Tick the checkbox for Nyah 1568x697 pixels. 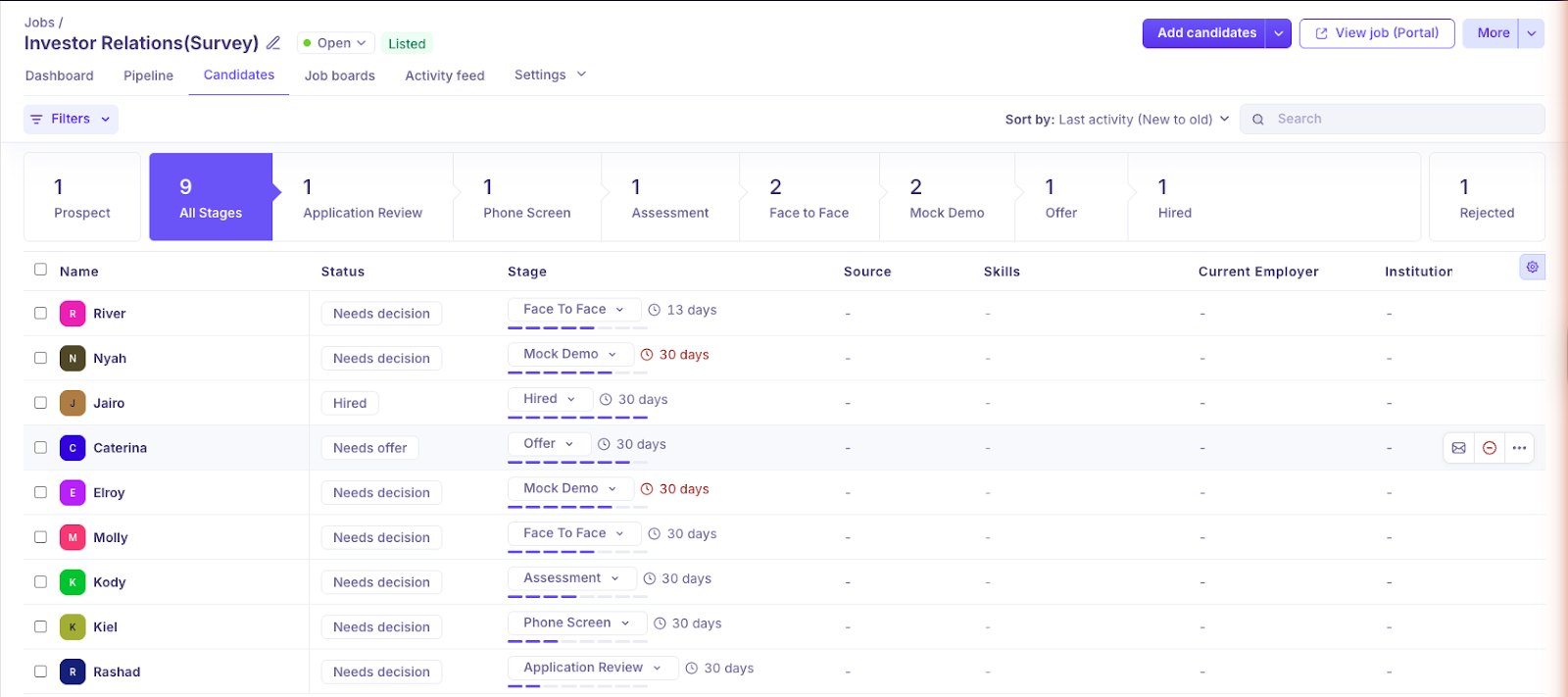coord(40,358)
